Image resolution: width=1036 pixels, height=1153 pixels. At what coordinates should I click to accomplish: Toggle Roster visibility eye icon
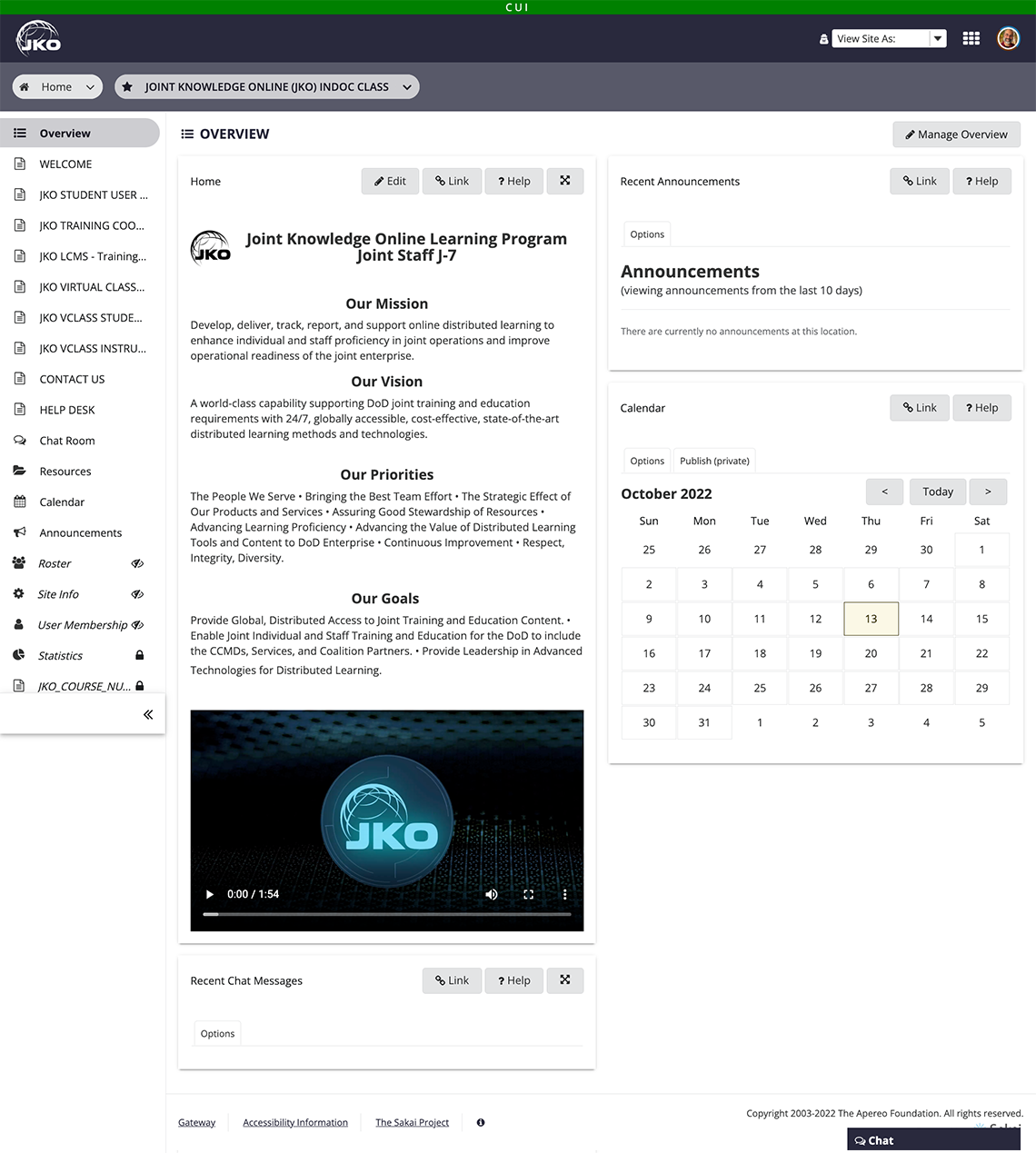[x=137, y=563]
